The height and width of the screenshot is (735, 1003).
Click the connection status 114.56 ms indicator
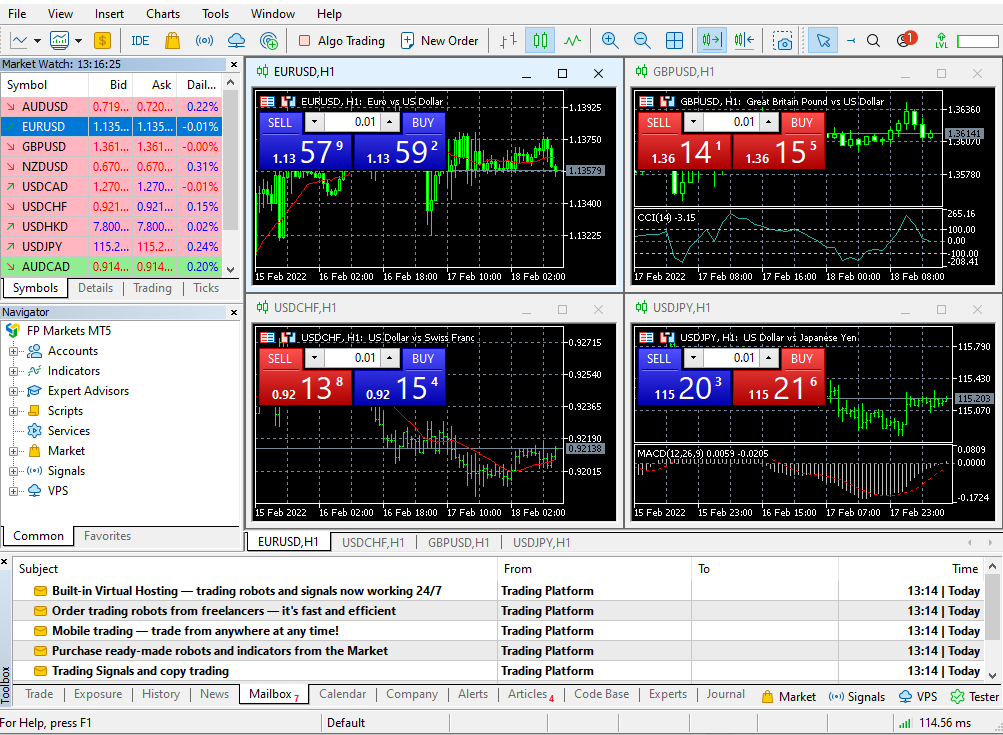click(935, 723)
